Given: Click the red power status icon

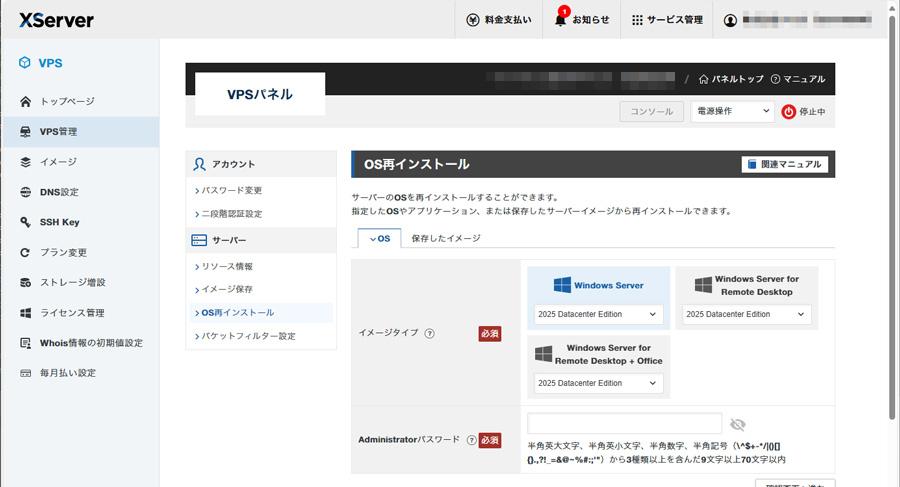Looking at the screenshot, I should (x=789, y=112).
